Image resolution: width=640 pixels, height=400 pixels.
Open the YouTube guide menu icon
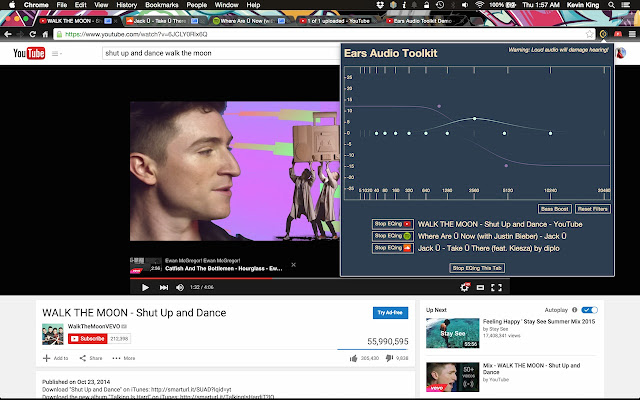tap(55, 53)
